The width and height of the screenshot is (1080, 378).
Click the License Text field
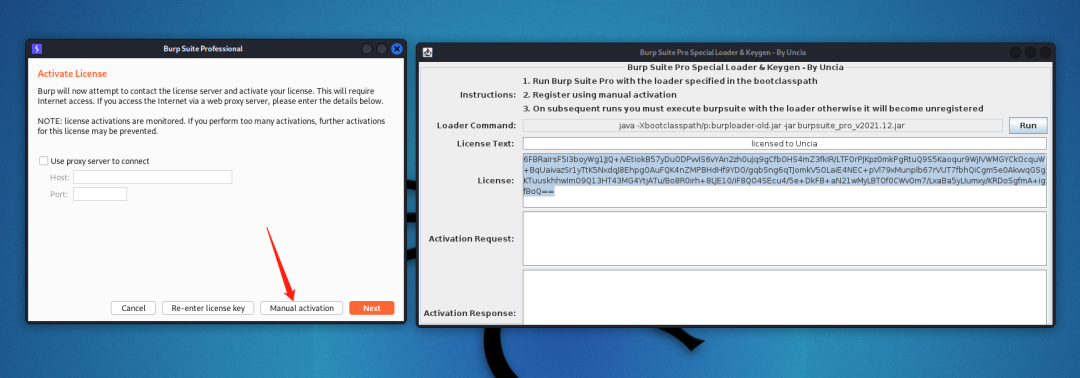tap(785, 143)
